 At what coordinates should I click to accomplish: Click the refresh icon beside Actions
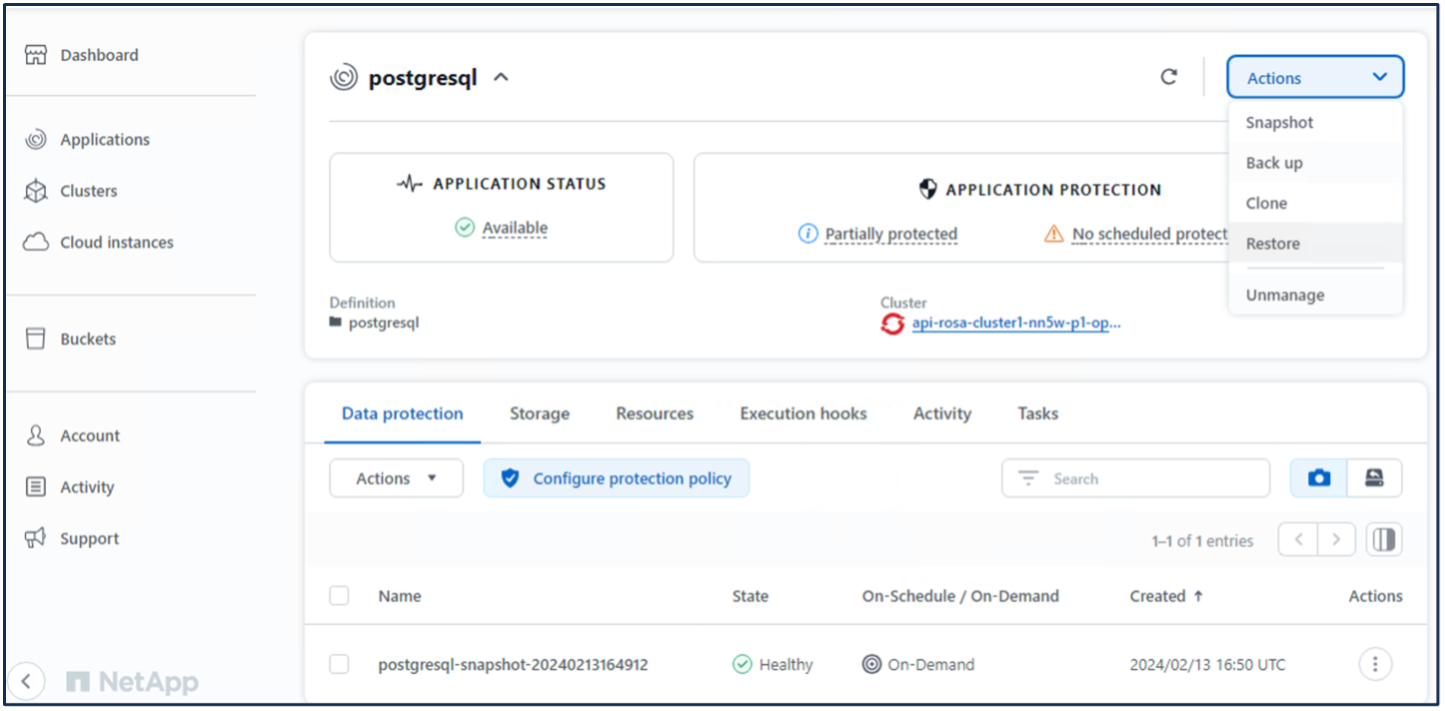(1168, 77)
